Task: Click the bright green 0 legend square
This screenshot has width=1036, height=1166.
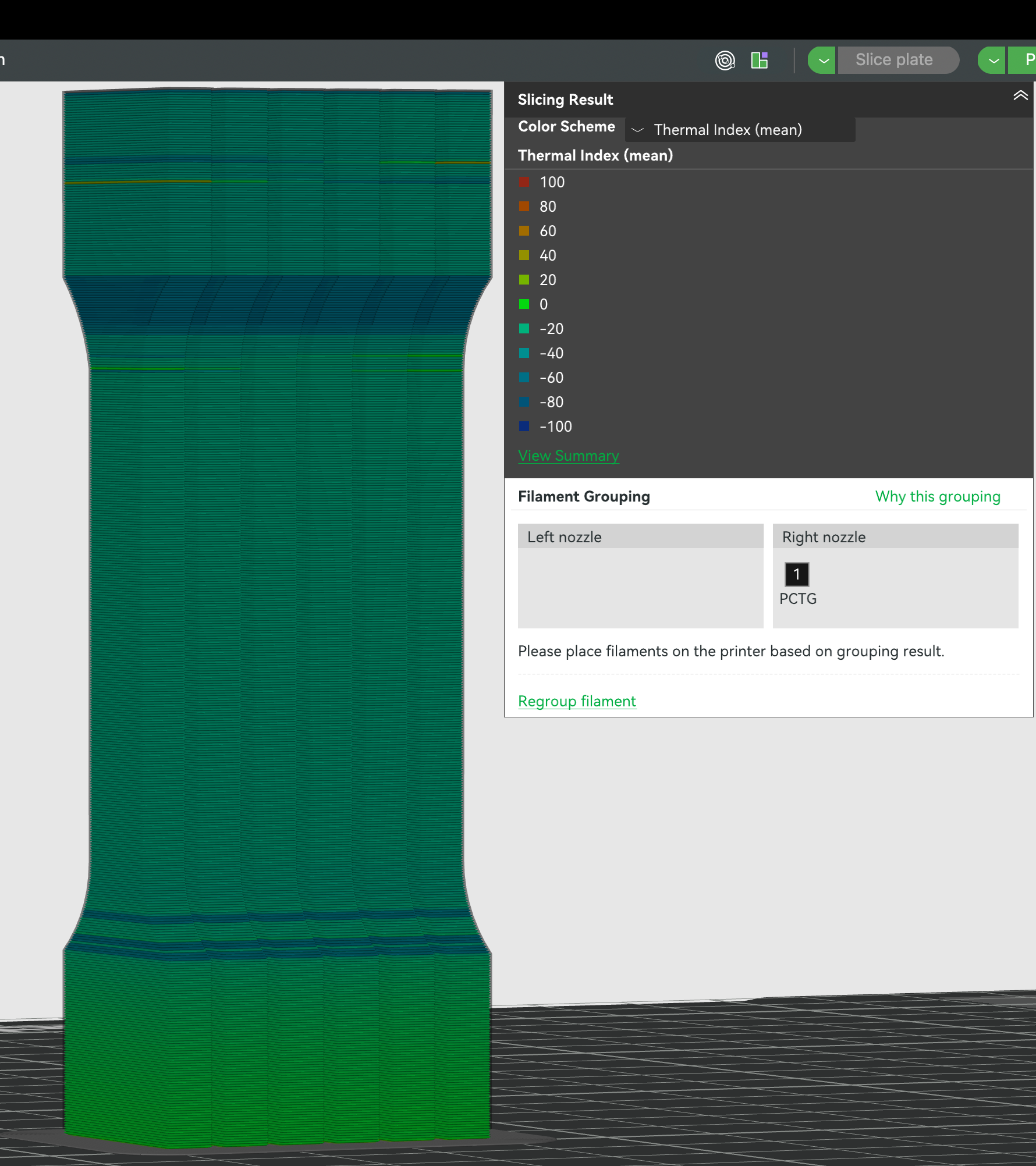Action: [524, 304]
